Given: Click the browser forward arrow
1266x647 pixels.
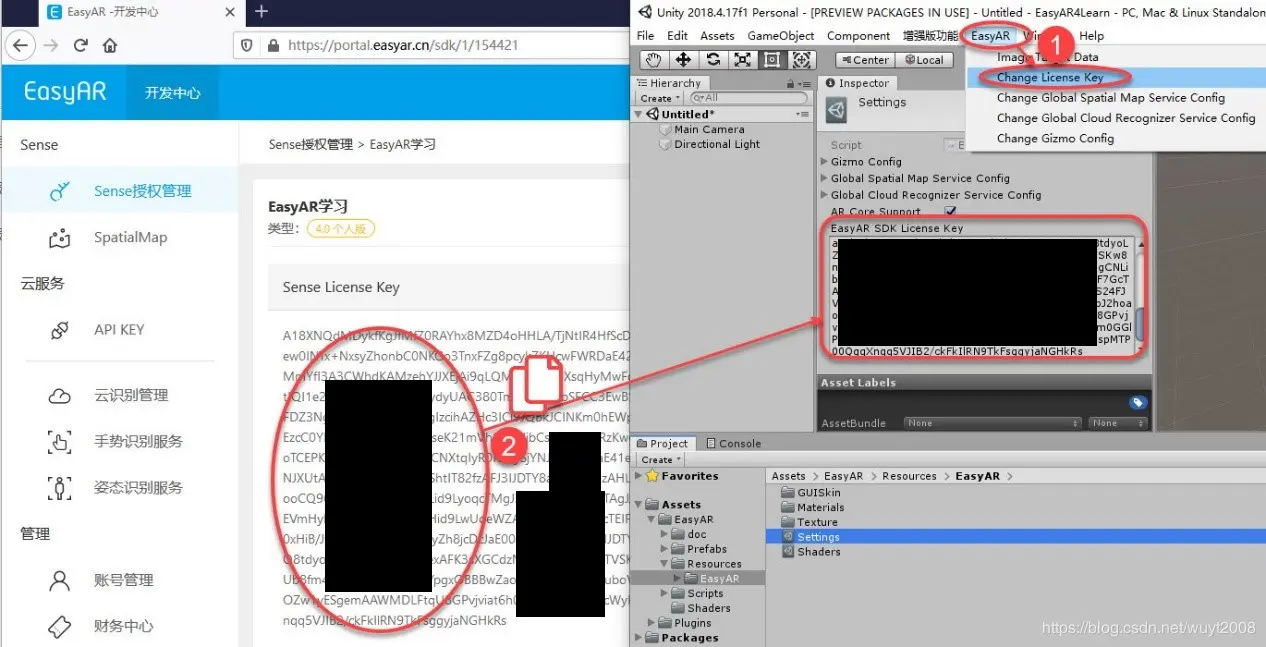Looking at the screenshot, I should point(52,45).
